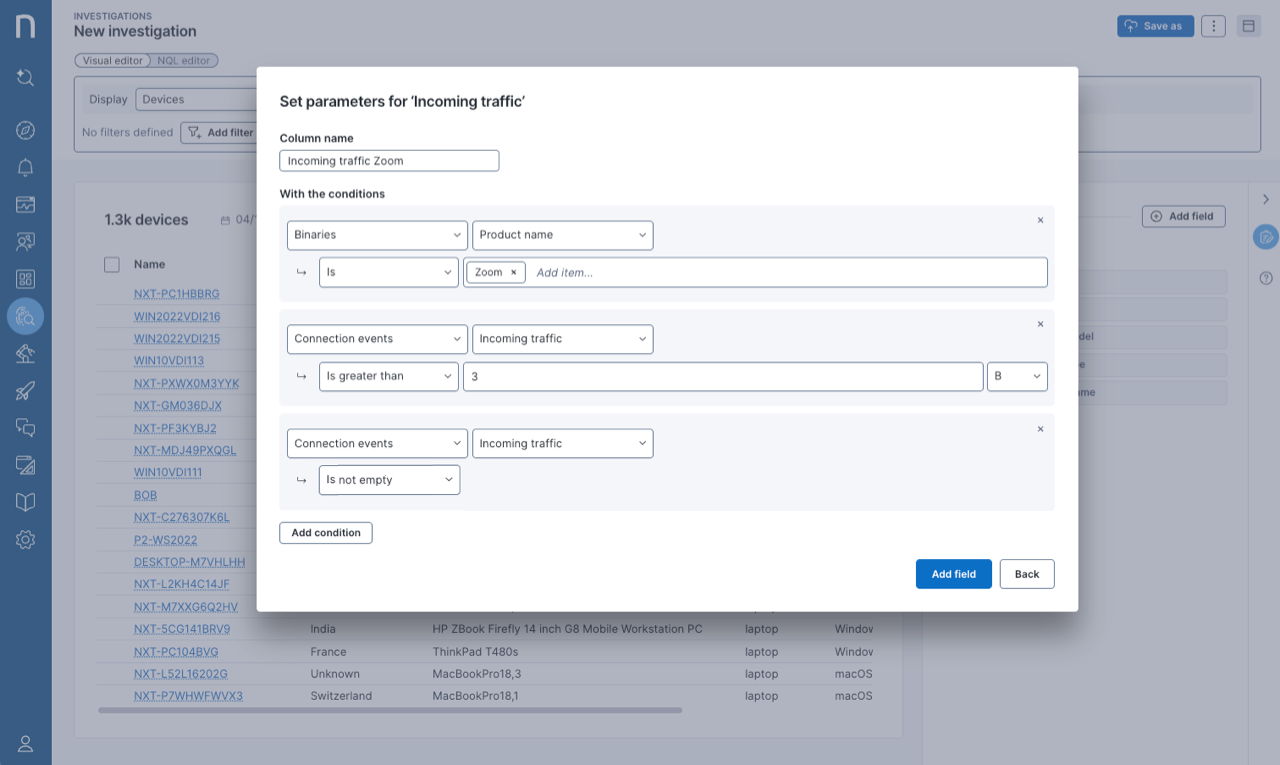Open the Is greater than operator dropdown
The width and height of the screenshot is (1280, 765).
[389, 376]
